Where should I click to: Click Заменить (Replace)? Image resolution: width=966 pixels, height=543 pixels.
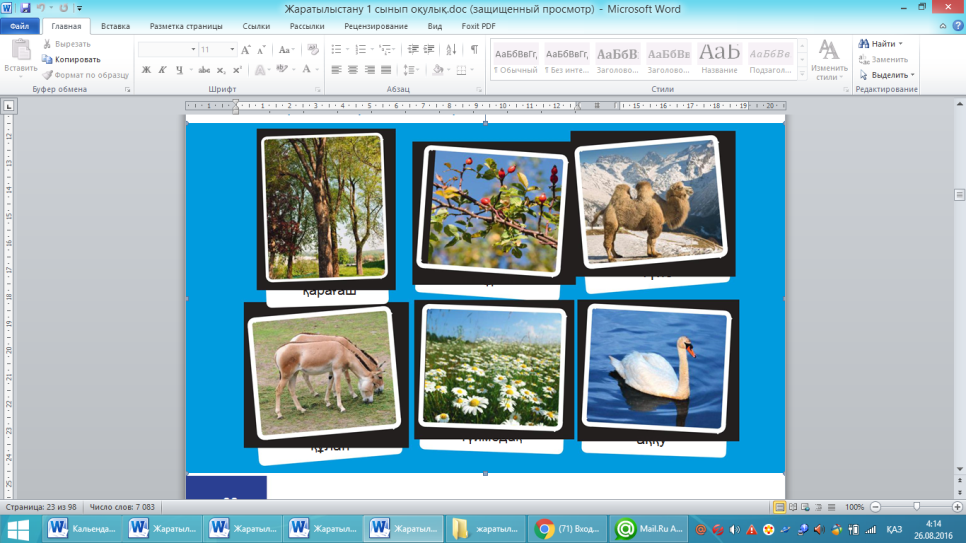pos(883,59)
